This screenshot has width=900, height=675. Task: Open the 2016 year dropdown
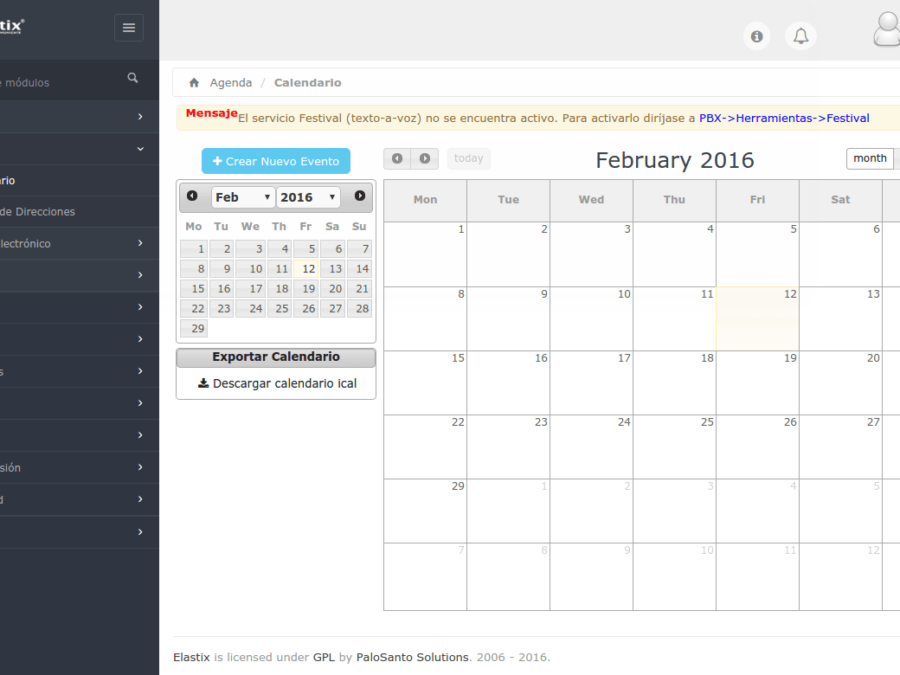click(308, 198)
